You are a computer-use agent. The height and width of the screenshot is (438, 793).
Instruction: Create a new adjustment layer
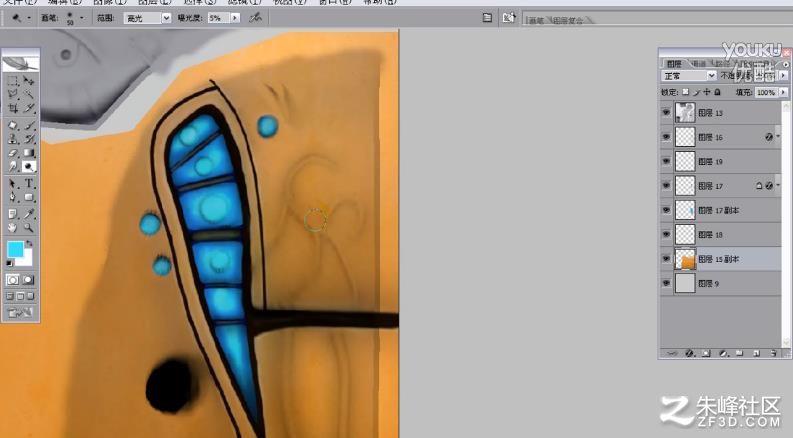724,353
